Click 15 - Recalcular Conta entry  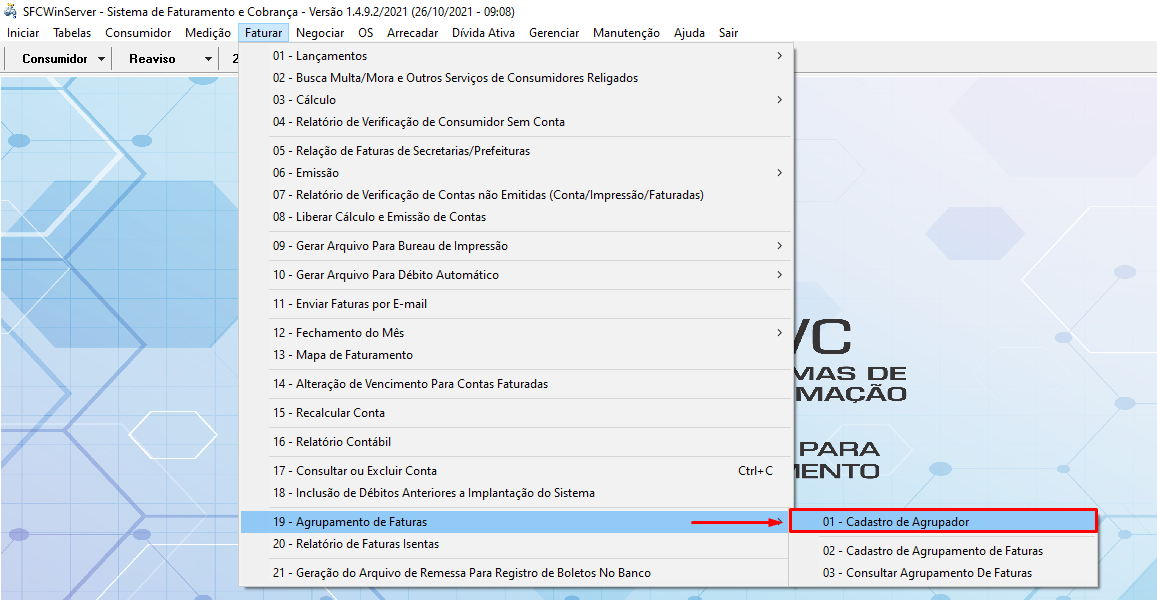(x=329, y=413)
